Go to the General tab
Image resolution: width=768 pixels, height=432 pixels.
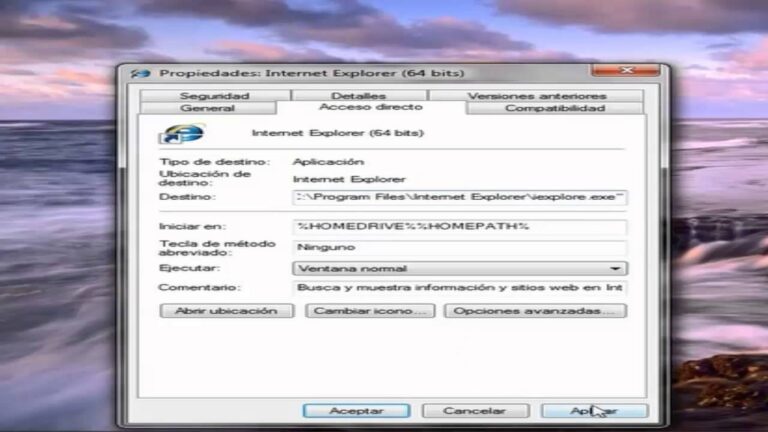pos(207,108)
